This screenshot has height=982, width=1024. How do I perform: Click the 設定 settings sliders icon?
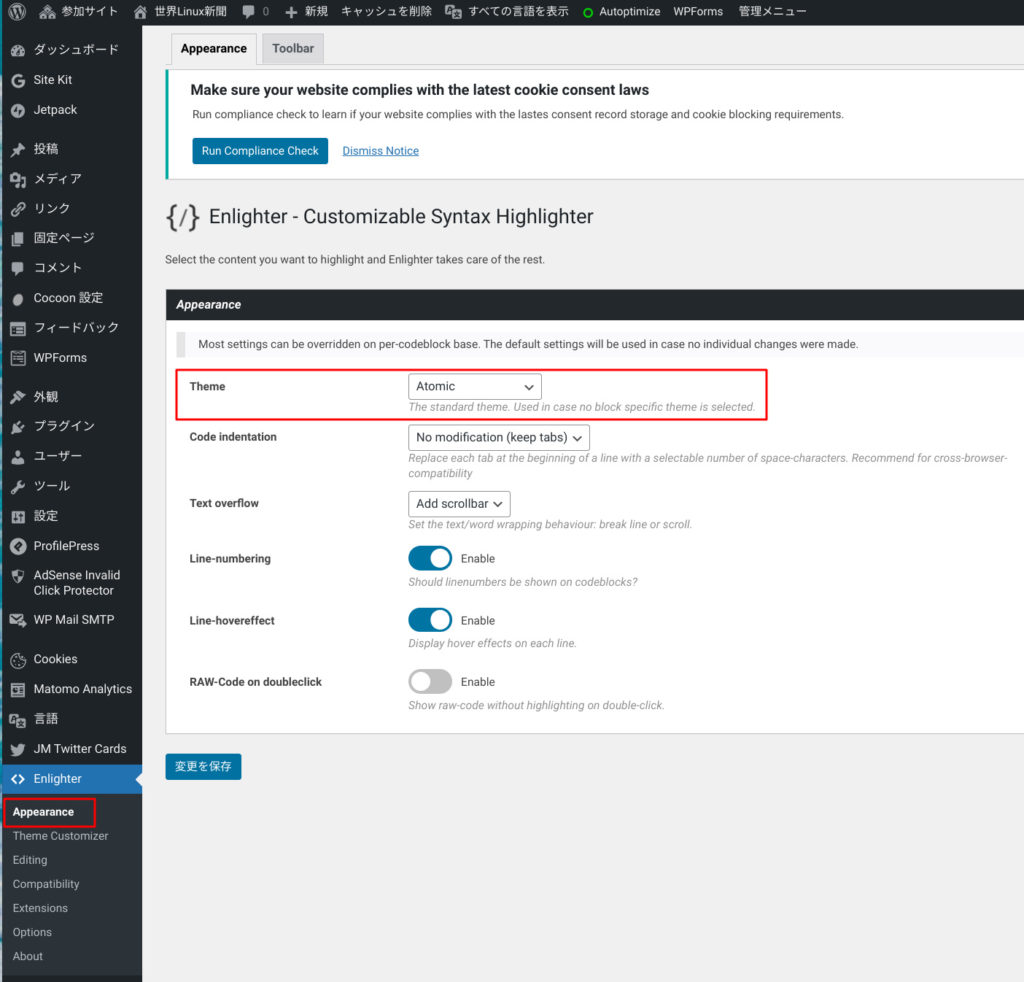click(x=18, y=516)
